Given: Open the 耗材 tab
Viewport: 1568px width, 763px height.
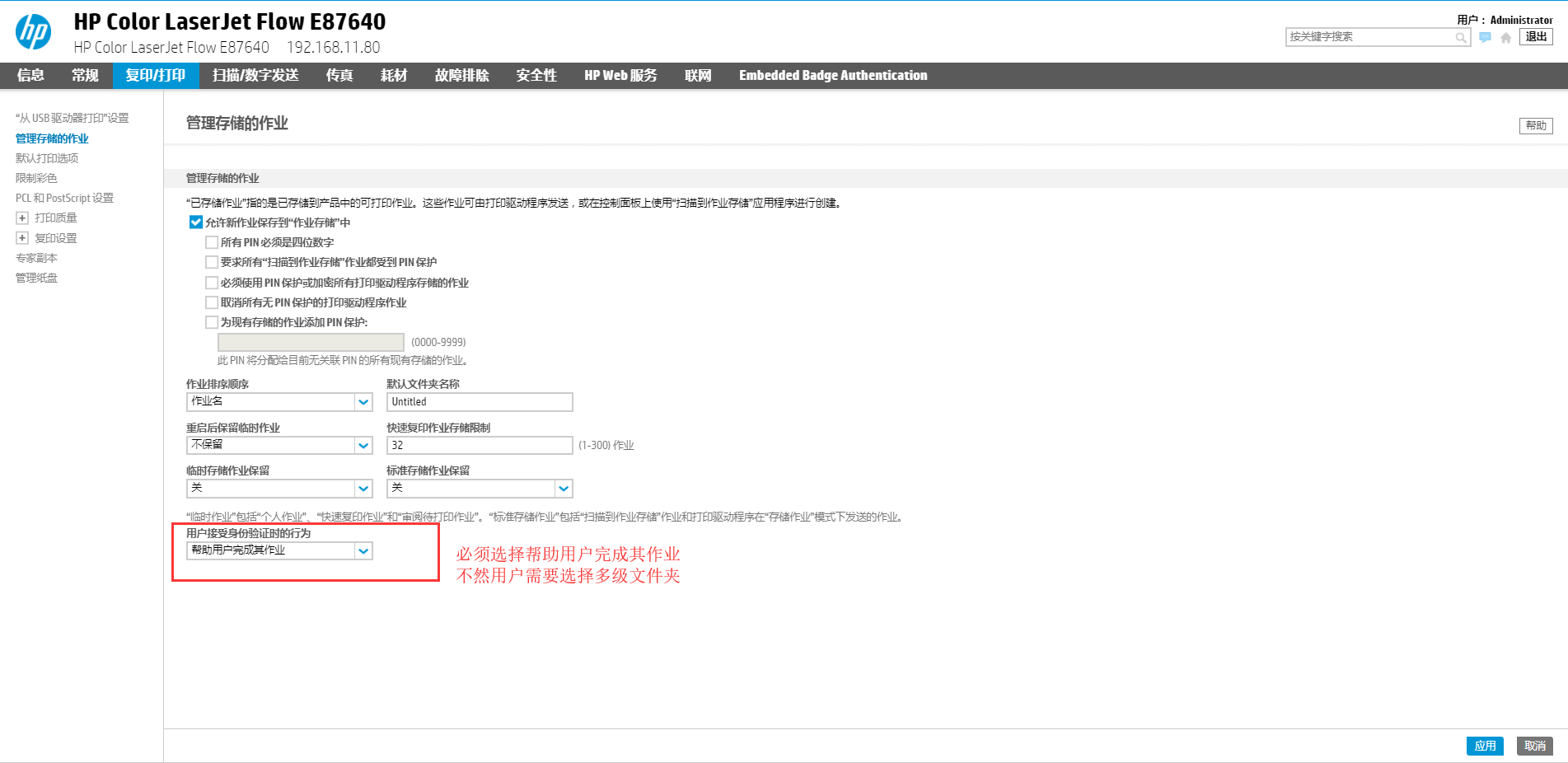Looking at the screenshot, I should 394,75.
